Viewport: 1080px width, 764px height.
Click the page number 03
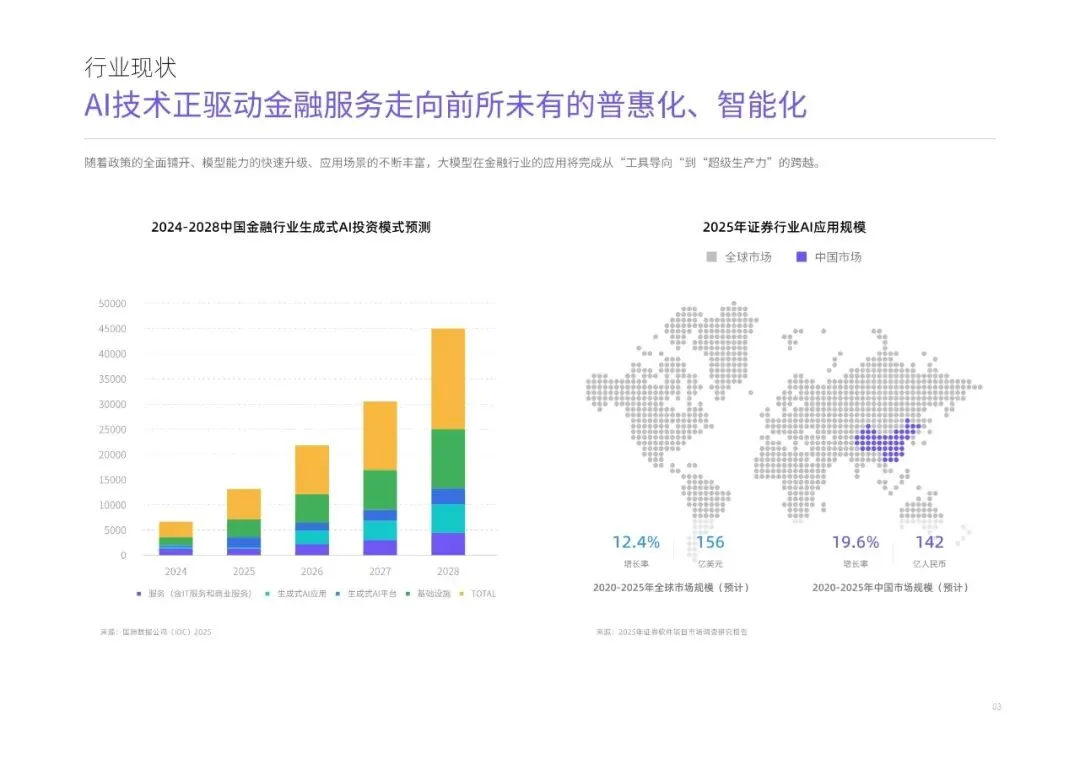pos(997,708)
